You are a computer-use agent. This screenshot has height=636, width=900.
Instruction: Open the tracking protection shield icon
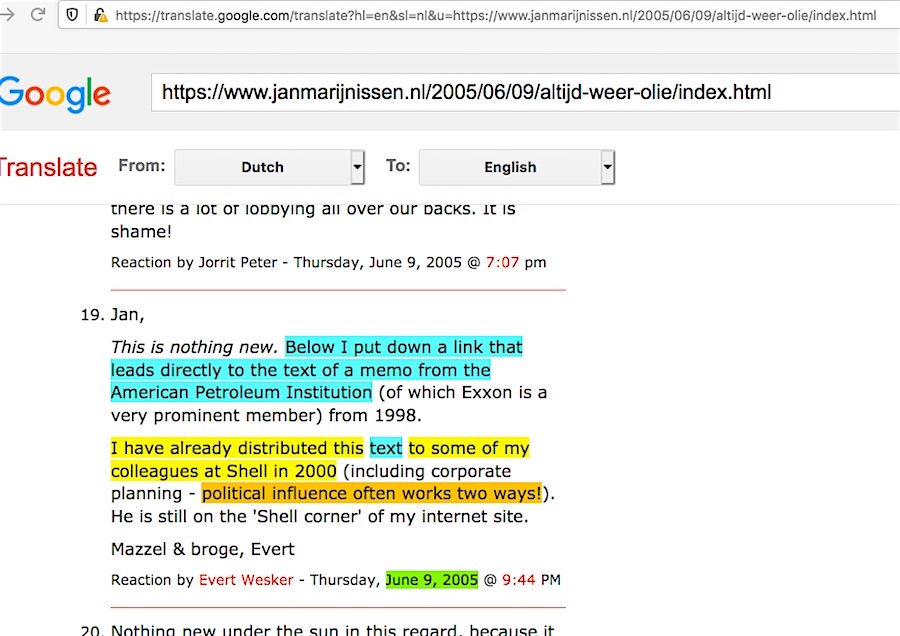click(73, 15)
